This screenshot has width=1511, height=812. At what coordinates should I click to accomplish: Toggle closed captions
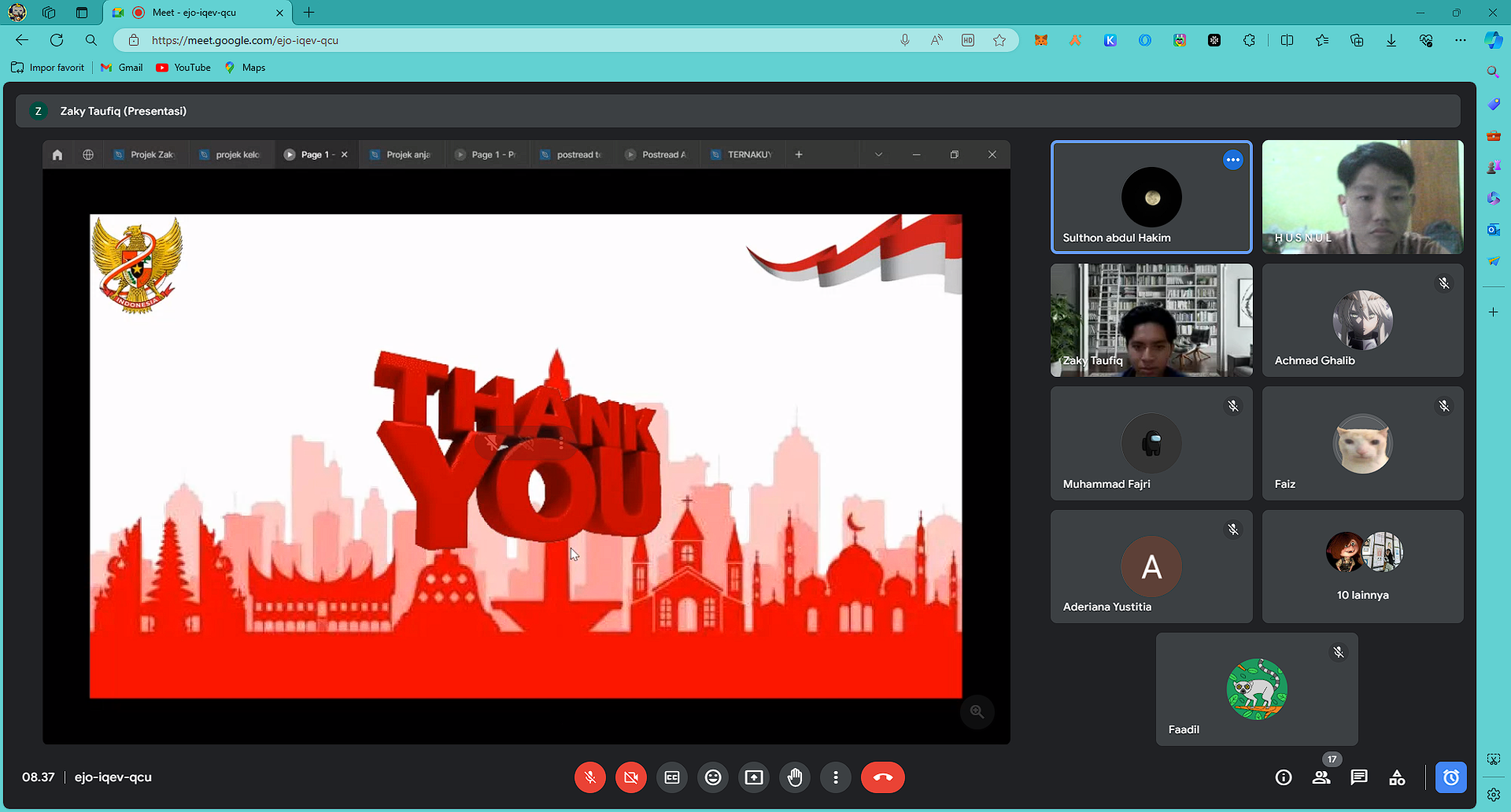point(672,777)
